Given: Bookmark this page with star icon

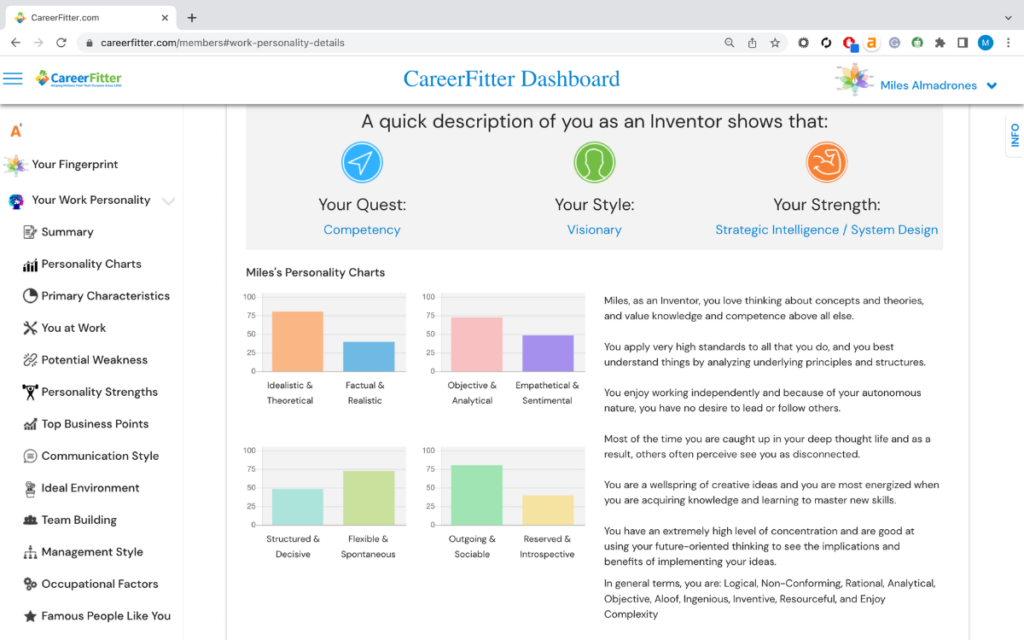Looking at the screenshot, I should coord(775,42).
